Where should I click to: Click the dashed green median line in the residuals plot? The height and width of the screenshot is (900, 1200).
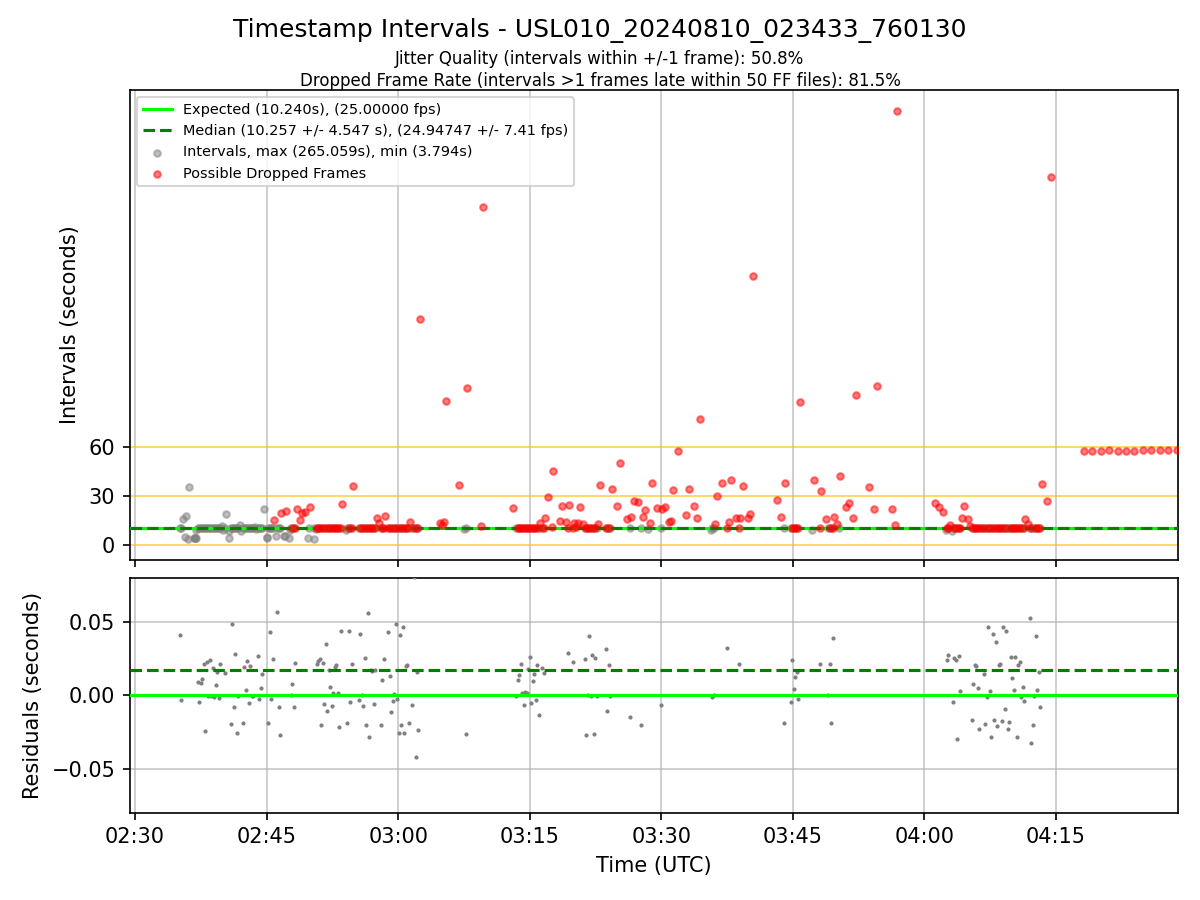(x=654, y=670)
